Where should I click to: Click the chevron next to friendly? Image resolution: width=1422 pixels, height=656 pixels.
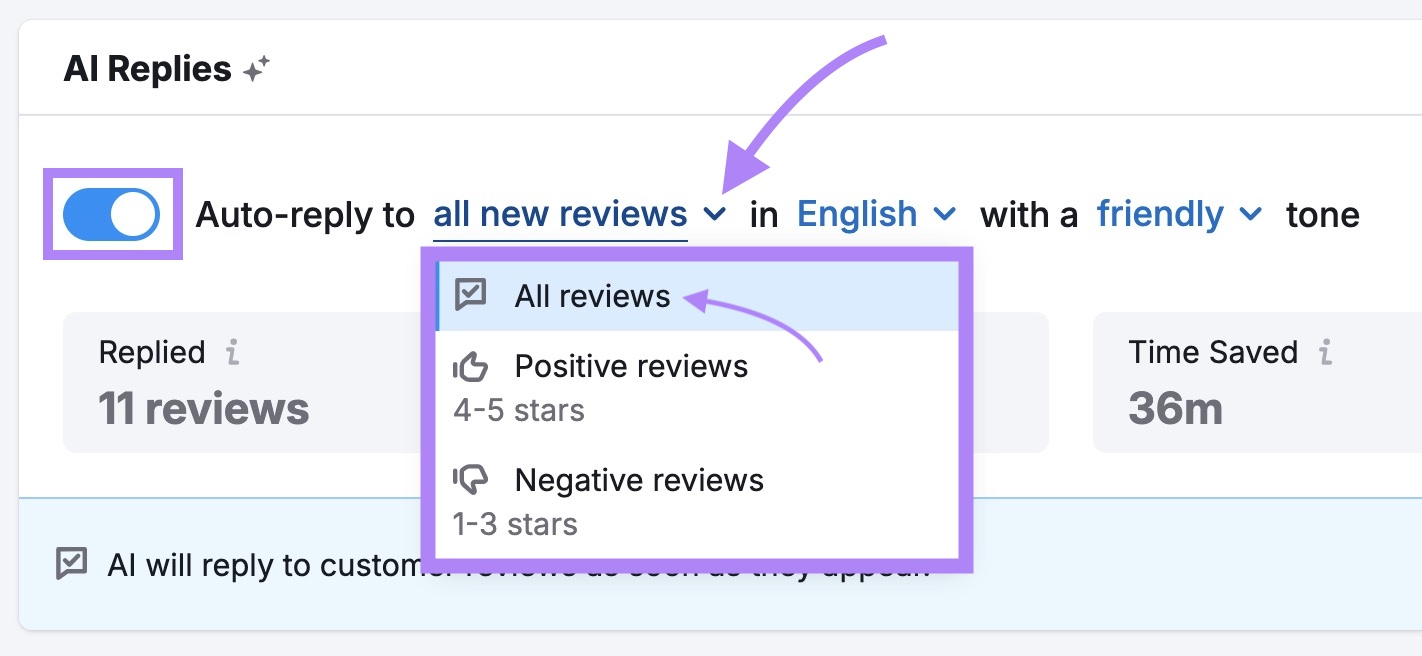click(1249, 214)
